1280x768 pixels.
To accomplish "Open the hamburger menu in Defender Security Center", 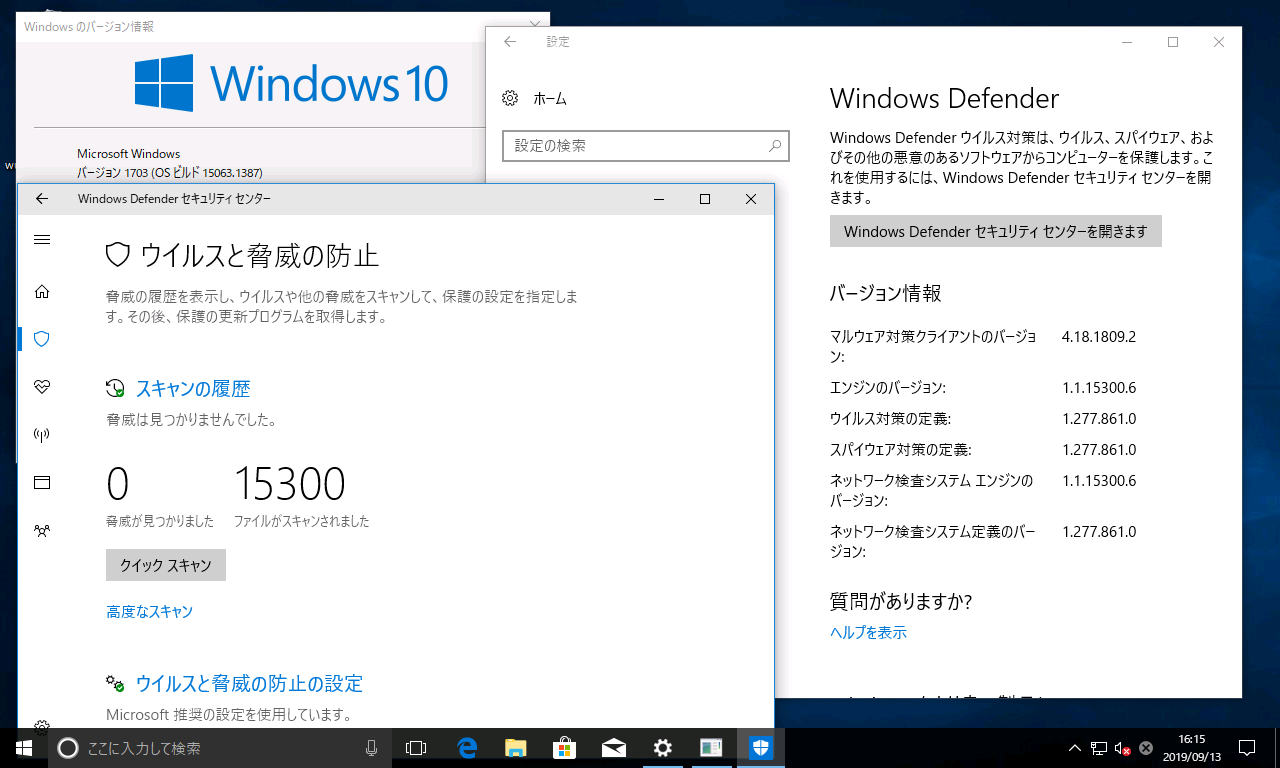I will pos(42,240).
